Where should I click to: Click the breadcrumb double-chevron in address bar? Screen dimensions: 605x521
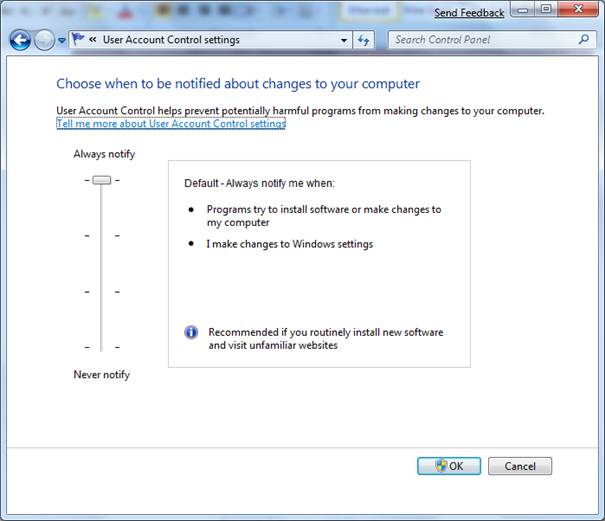click(93, 39)
